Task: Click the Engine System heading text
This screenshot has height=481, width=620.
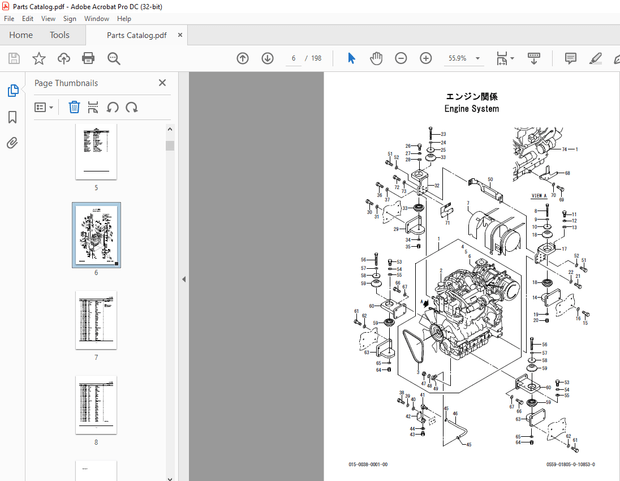Action: [472, 109]
